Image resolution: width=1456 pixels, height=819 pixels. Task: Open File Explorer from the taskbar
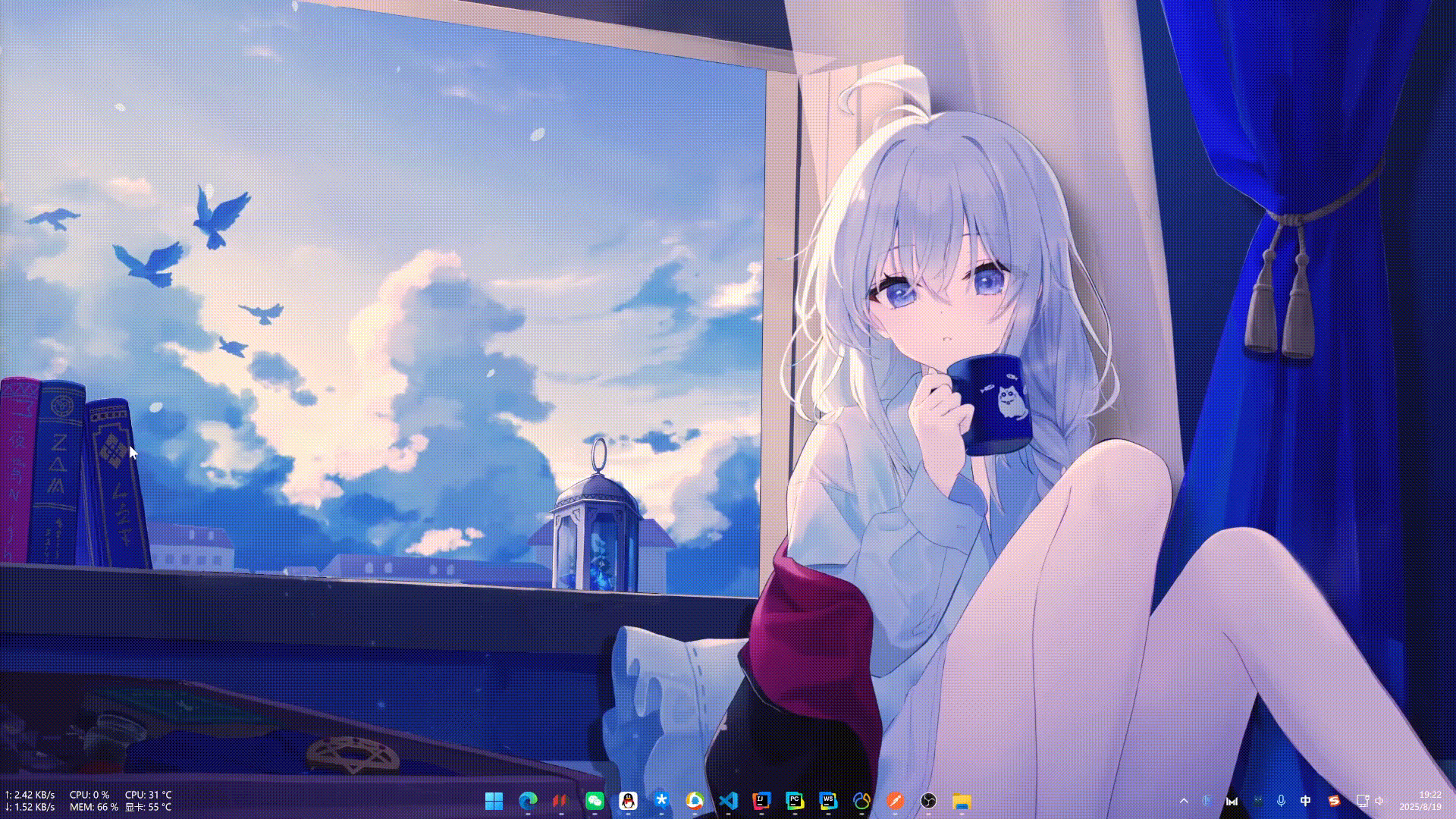[x=962, y=801]
